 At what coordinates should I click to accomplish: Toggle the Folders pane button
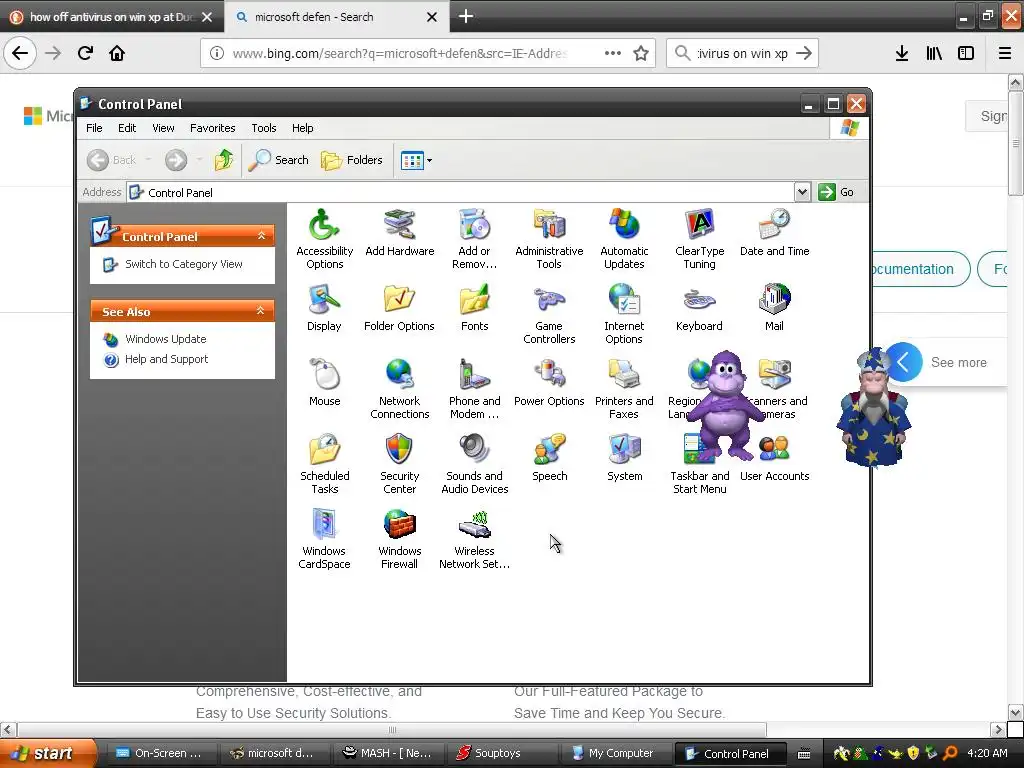click(352, 159)
